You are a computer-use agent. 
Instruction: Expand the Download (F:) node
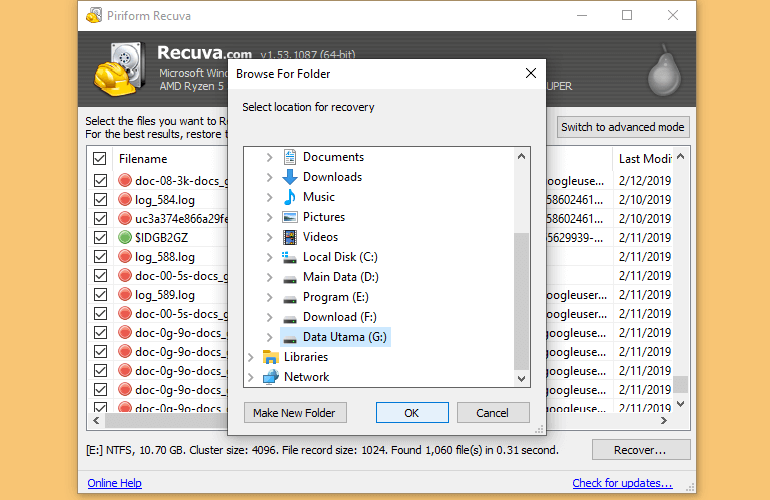coord(269,317)
